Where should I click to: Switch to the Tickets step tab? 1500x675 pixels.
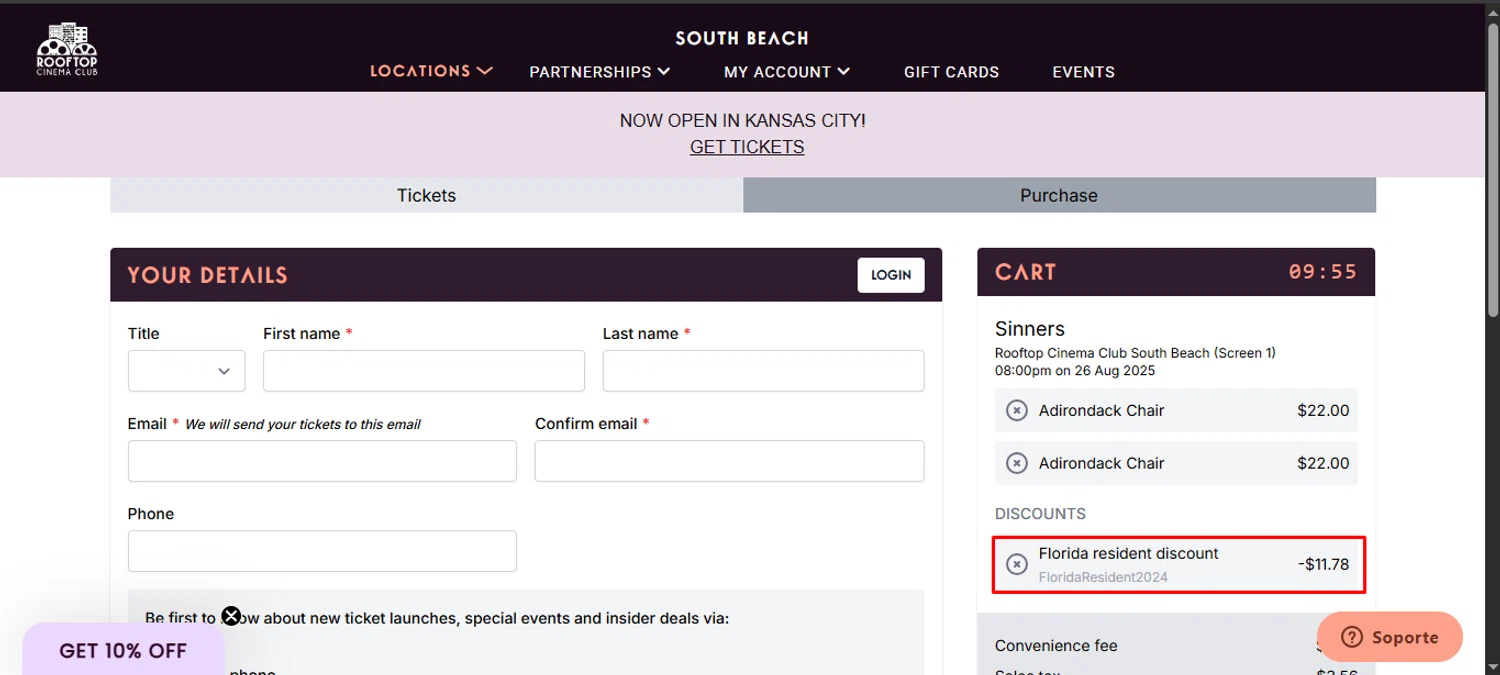pyautogui.click(x=426, y=195)
